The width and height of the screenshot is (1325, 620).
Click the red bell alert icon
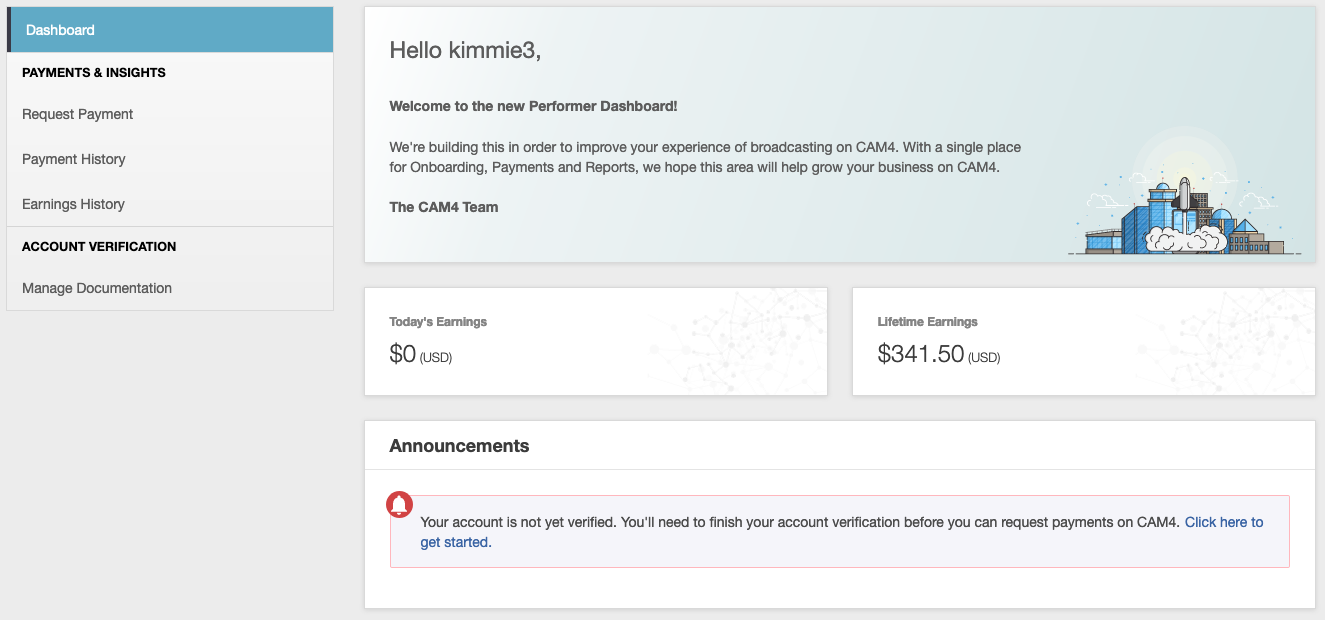click(x=399, y=504)
